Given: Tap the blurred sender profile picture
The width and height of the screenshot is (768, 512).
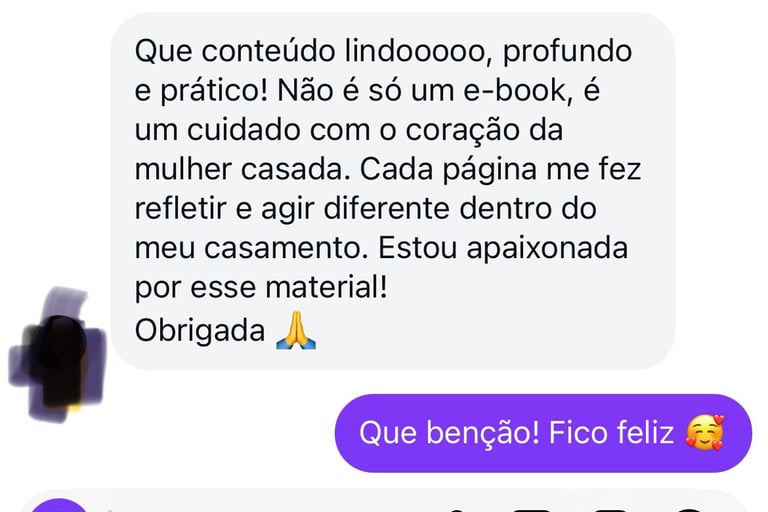Looking at the screenshot, I should click(58, 355).
